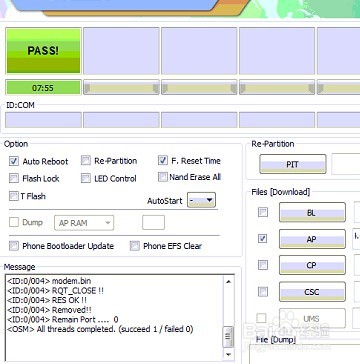Click the green PASS! status box
Screen dimensions: 360x364
pyautogui.click(x=43, y=51)
